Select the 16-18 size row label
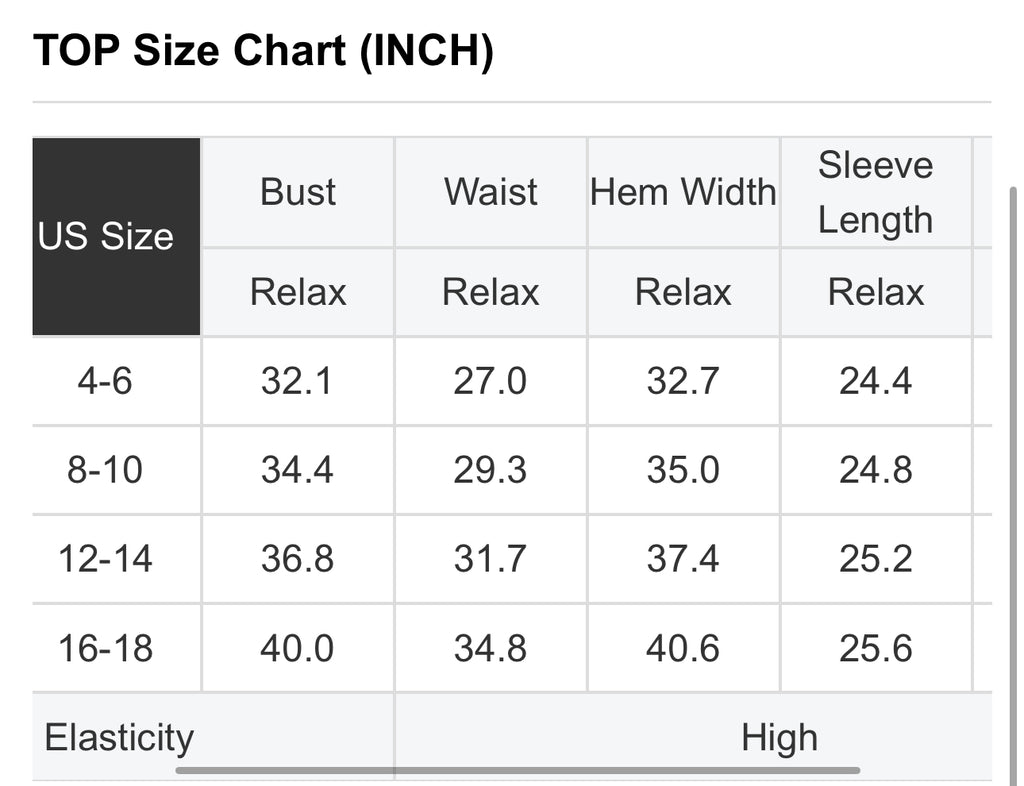This screenshot has width=1024, height=786. (x=105, y=648)
